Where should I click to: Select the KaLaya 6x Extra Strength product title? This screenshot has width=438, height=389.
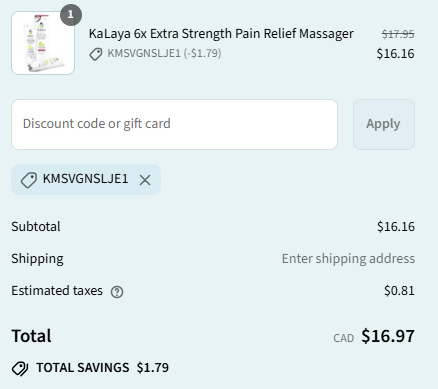(221, 34)
